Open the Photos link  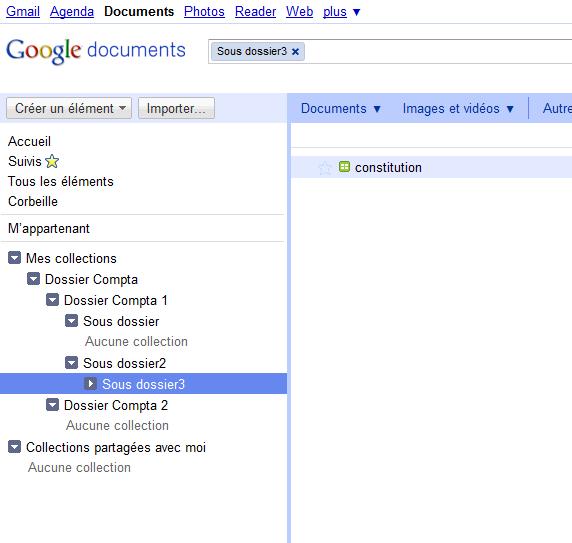204,11
